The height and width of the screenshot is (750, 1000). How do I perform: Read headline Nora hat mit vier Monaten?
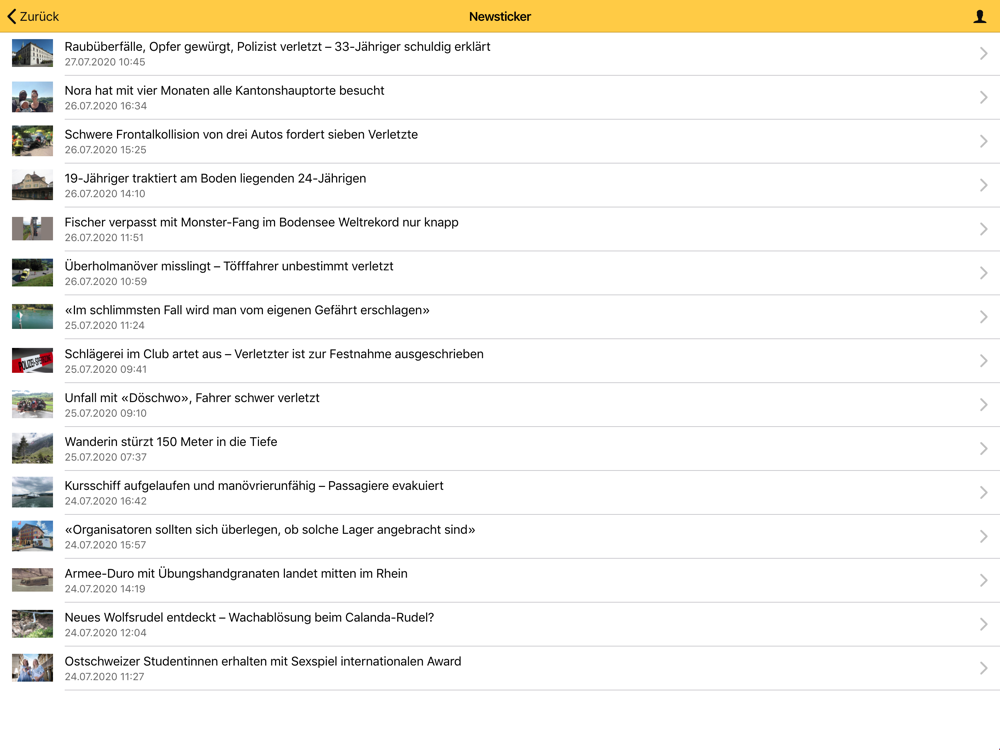pos(224,91)
